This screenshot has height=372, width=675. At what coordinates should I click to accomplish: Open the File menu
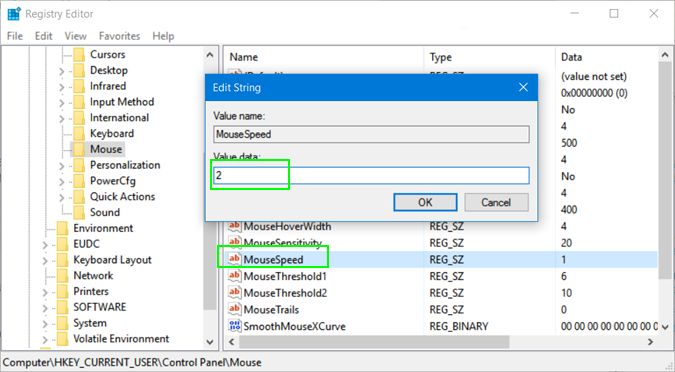click(x=15, y=36)
